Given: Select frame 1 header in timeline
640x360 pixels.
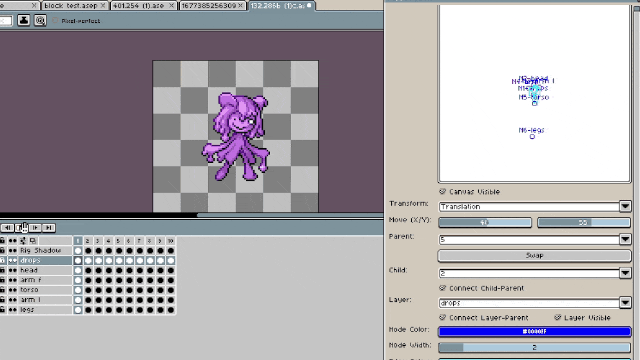Looking at the screenshot, I should pyautogui.click(x=78, y=241).
